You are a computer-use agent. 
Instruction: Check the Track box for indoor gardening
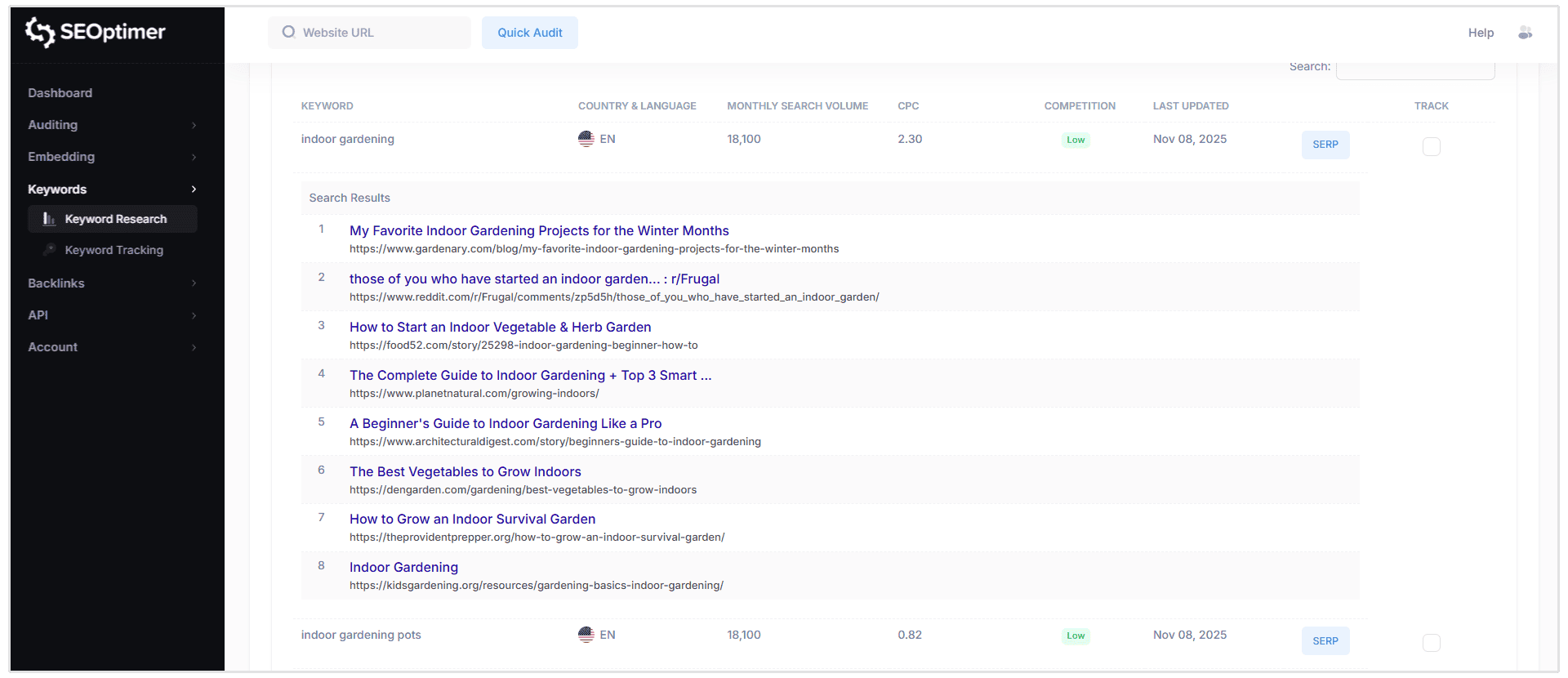[x=1431, y=146]
